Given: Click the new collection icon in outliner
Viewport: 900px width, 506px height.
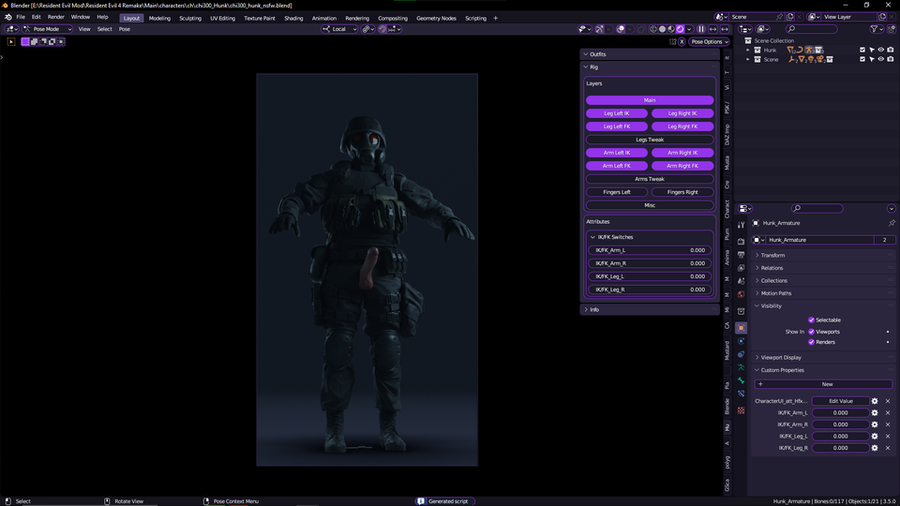Looking at the screenshot, I should click(x=891, y=29).
